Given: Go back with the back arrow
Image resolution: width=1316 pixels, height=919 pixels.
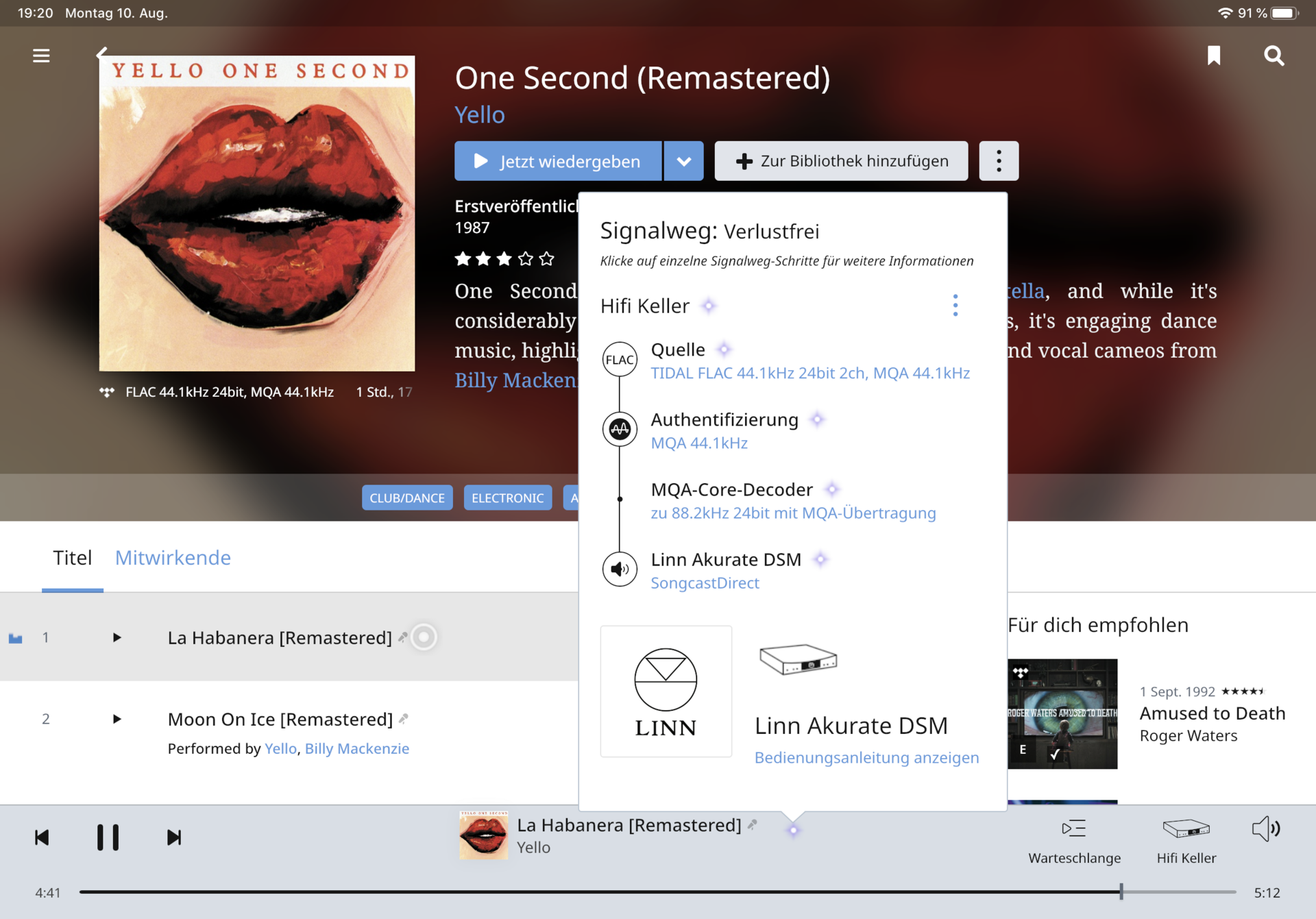Looking at the screenshot, I should tap(102, 53).
